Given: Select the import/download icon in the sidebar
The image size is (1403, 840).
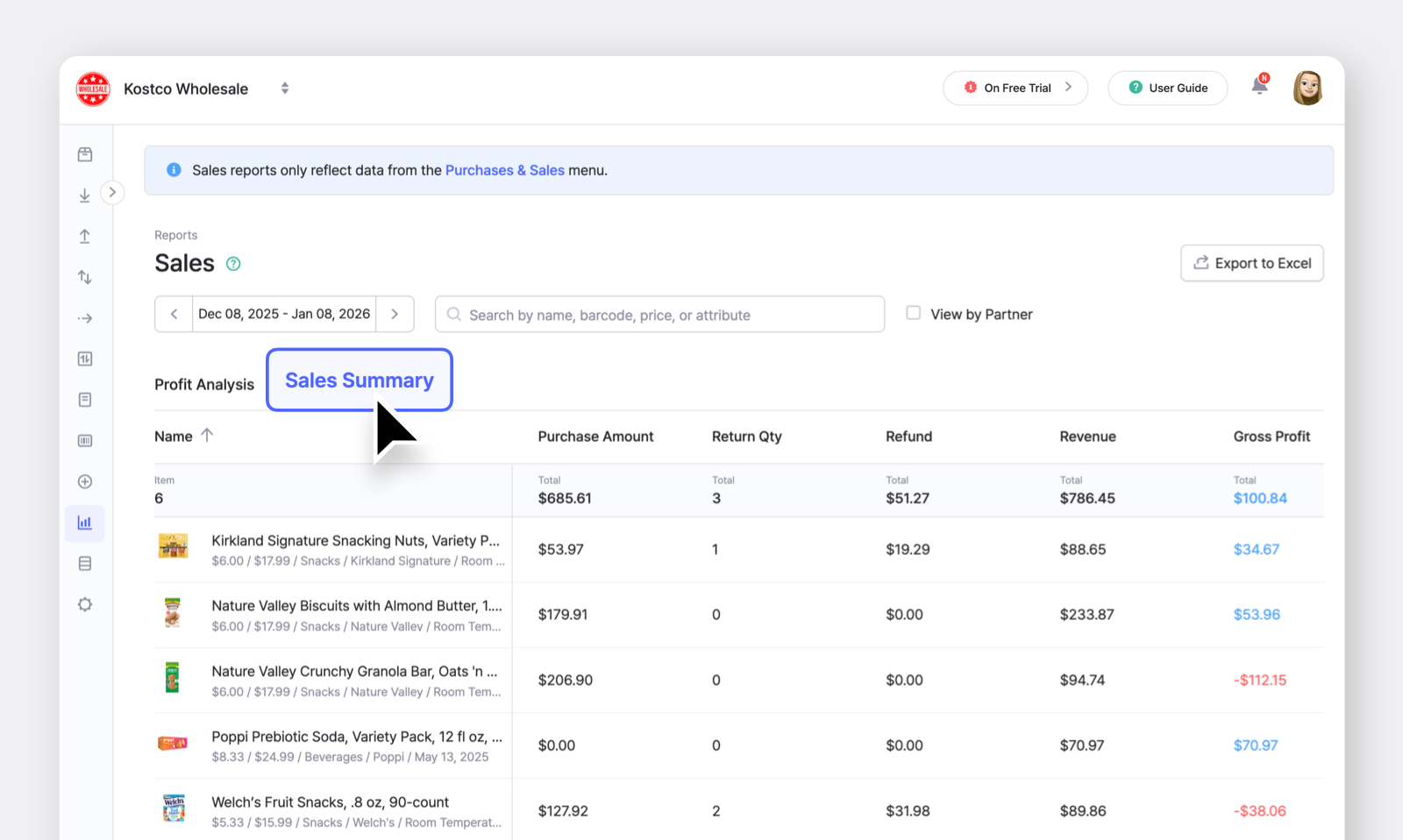Looking at the screenshot, I should click(x=85, y=195).
